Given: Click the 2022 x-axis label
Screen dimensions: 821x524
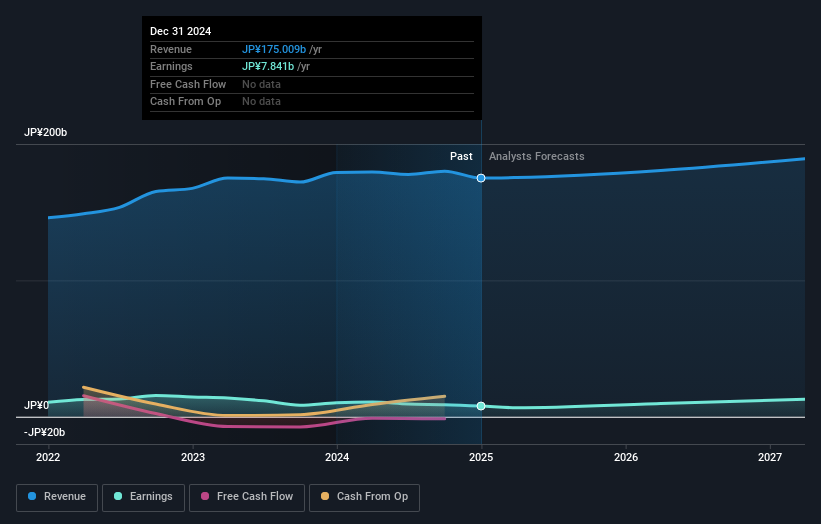Looking at the screenshot, I should [x=48, y=458].
